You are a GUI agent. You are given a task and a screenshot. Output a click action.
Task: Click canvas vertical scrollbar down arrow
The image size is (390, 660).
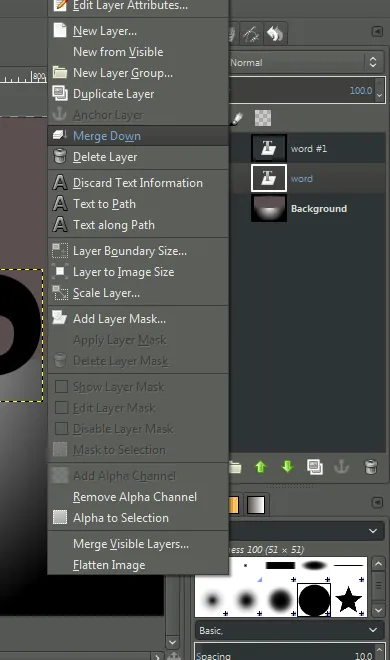pos(172,642)
